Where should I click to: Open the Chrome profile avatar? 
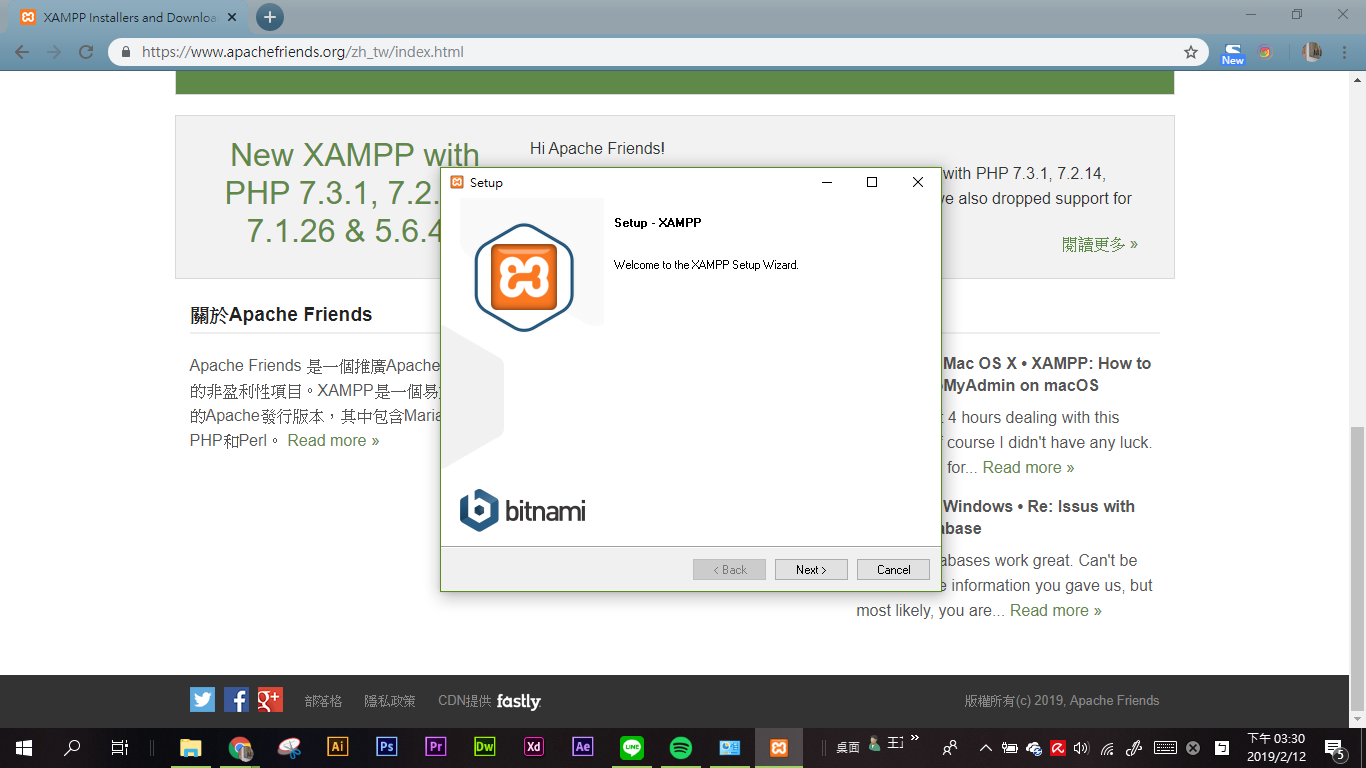(1312, 52)
